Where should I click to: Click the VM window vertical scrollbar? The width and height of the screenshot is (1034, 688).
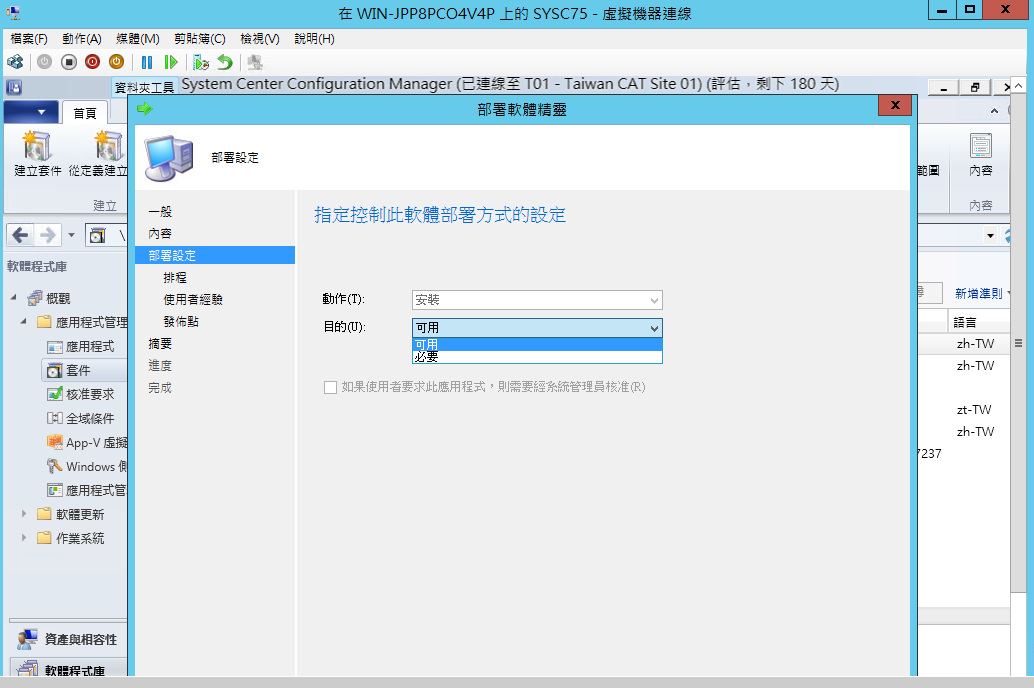click(x=1018, y=343)
